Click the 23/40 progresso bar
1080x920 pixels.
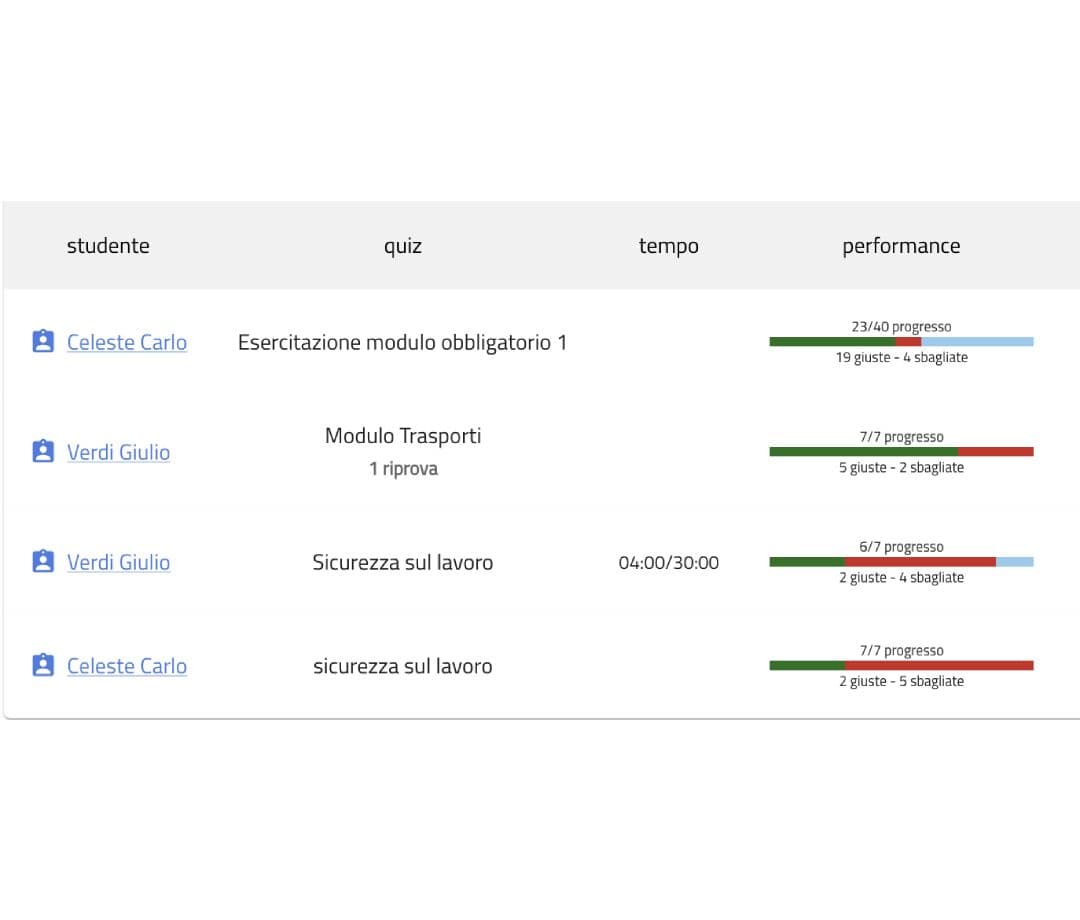(900, 342)
